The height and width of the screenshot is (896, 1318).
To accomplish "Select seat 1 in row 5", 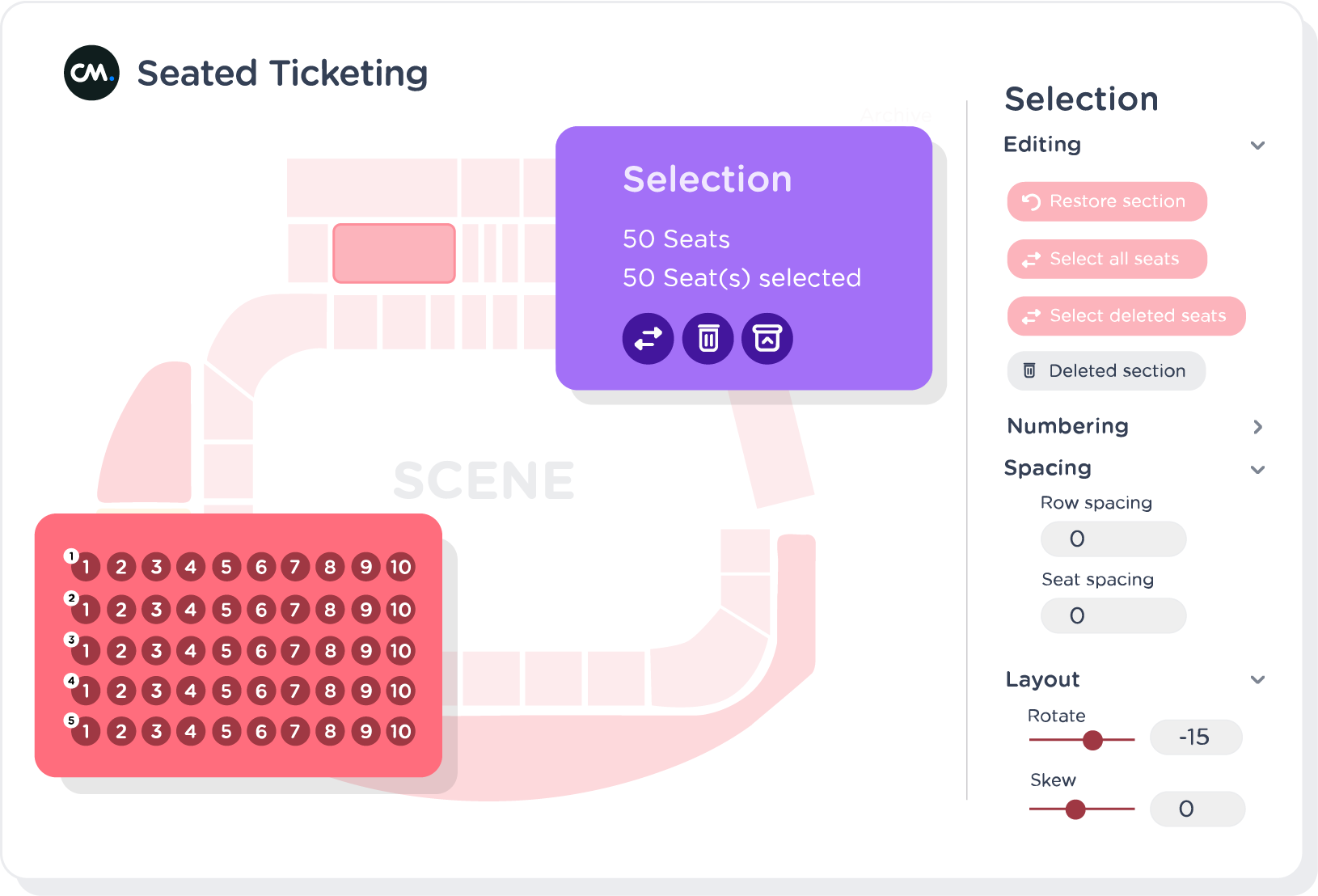I will click(x=86, y=732).
